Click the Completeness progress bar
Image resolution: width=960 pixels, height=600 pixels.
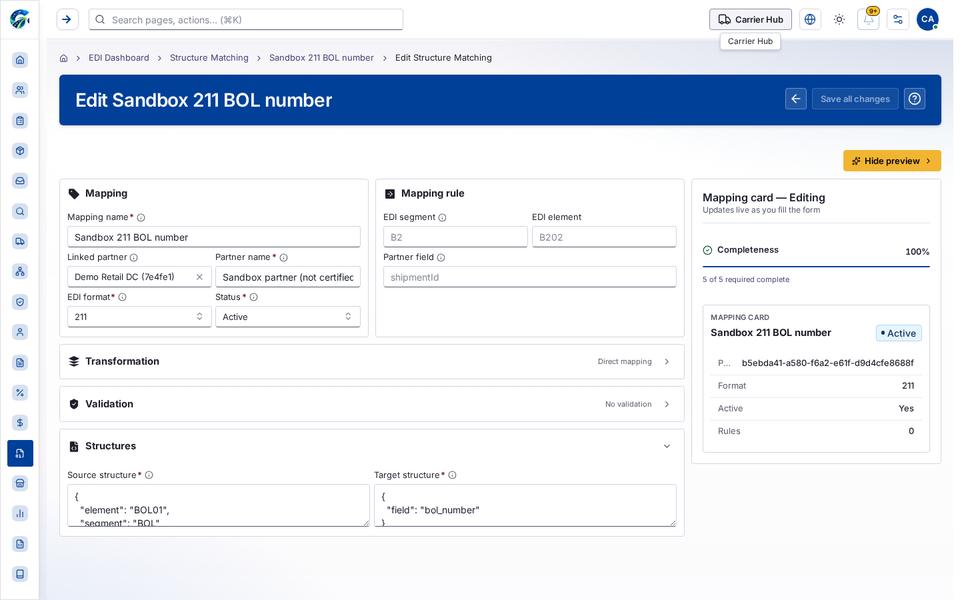(x=816, y=267)
